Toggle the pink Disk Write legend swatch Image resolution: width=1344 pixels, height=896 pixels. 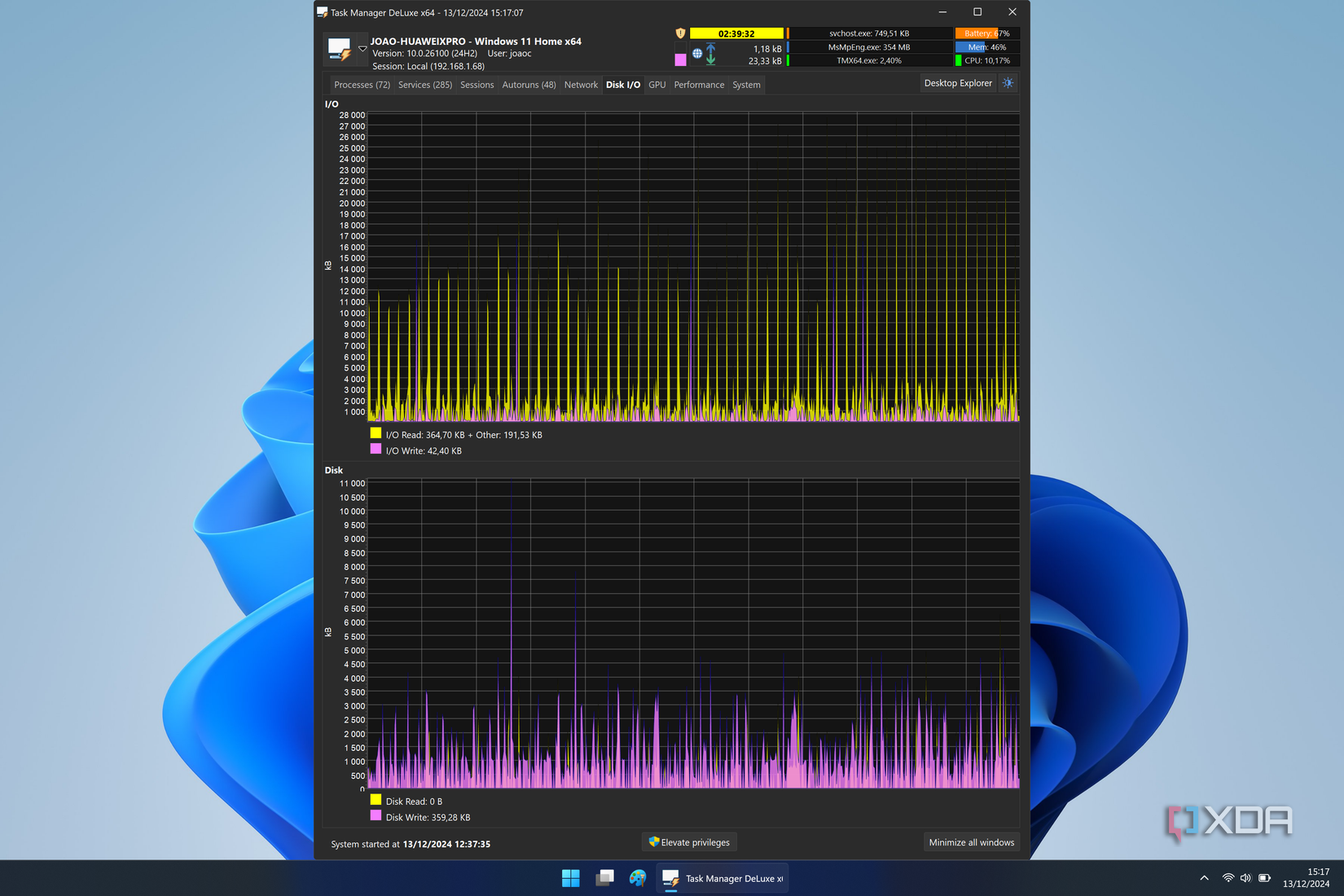point(376,816)
